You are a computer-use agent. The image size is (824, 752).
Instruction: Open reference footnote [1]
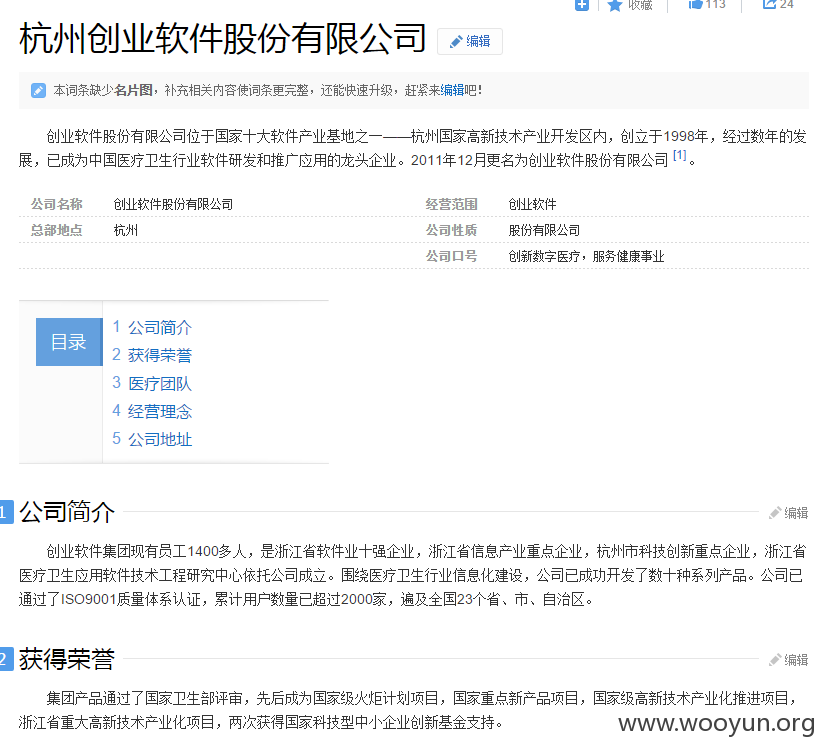coord(679,155)
